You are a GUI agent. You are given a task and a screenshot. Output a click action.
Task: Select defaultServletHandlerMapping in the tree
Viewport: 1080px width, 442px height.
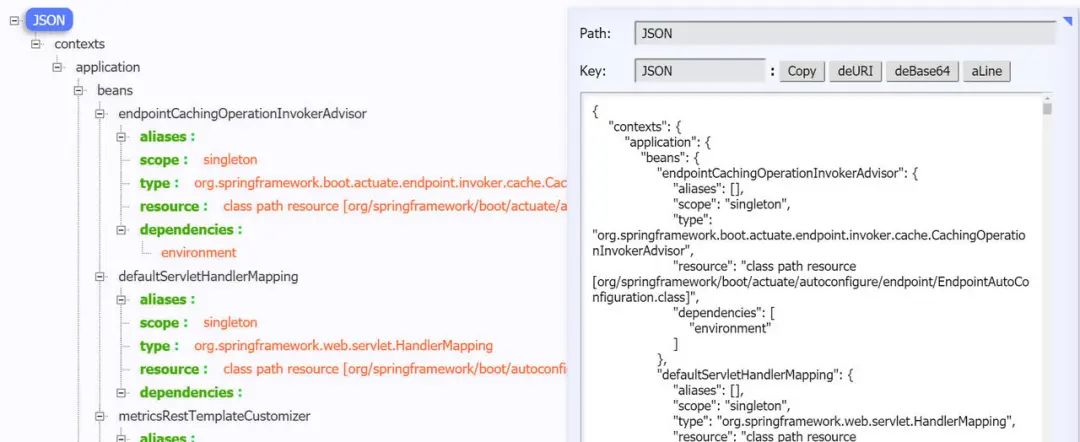(208, 277)
